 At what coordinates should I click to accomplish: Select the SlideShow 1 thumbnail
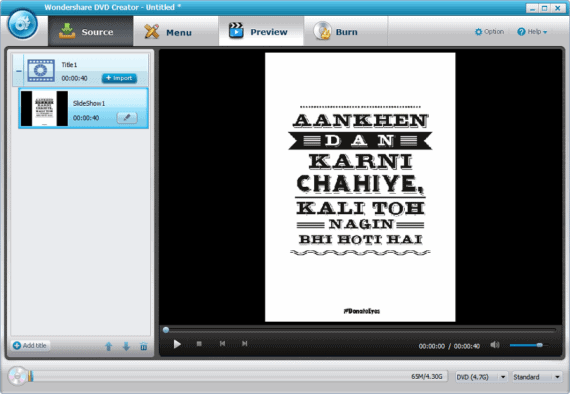[44, 108]
